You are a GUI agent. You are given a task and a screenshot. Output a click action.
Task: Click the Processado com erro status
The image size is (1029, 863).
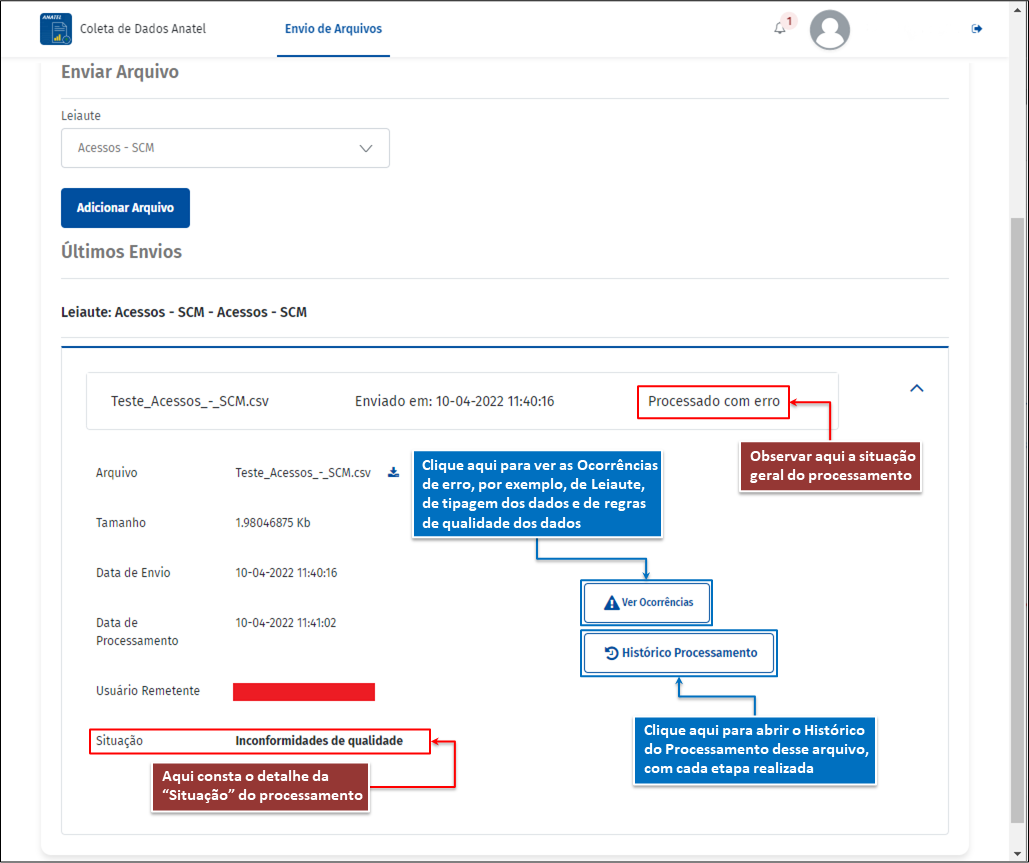click(x=713, y=401)
